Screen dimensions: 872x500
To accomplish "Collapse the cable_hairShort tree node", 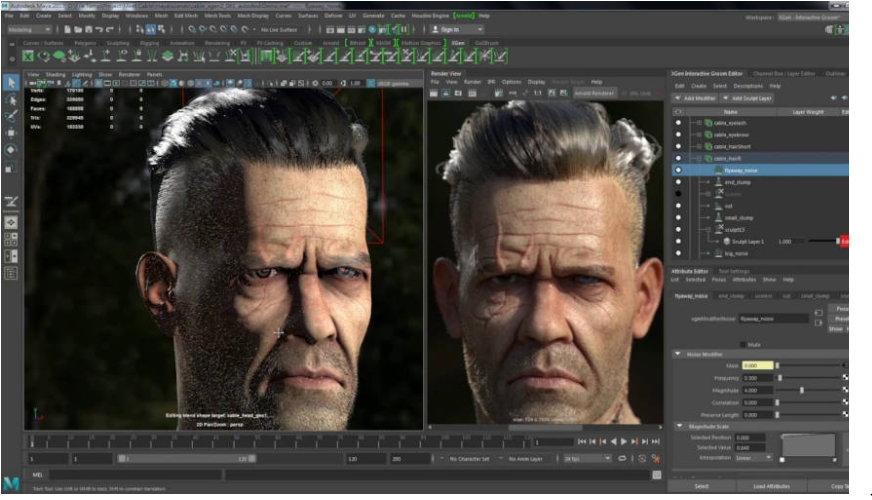I will 699,146.
